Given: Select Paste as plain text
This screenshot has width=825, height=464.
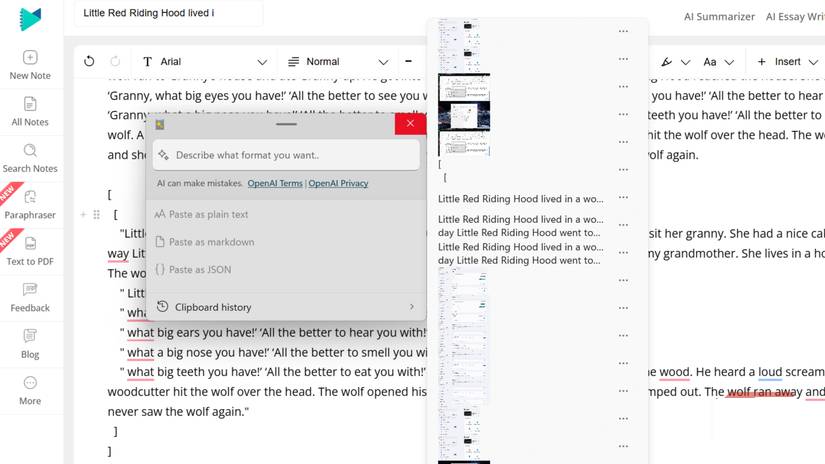Looking at the screenshot, I should pyautogui.click(x=286, y=214).
